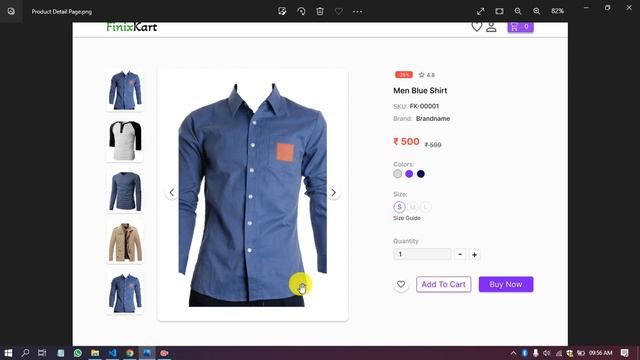Viewport: 640px width, 360px height.
Task: Click the SKU value FK-00001
Action: 424,106
